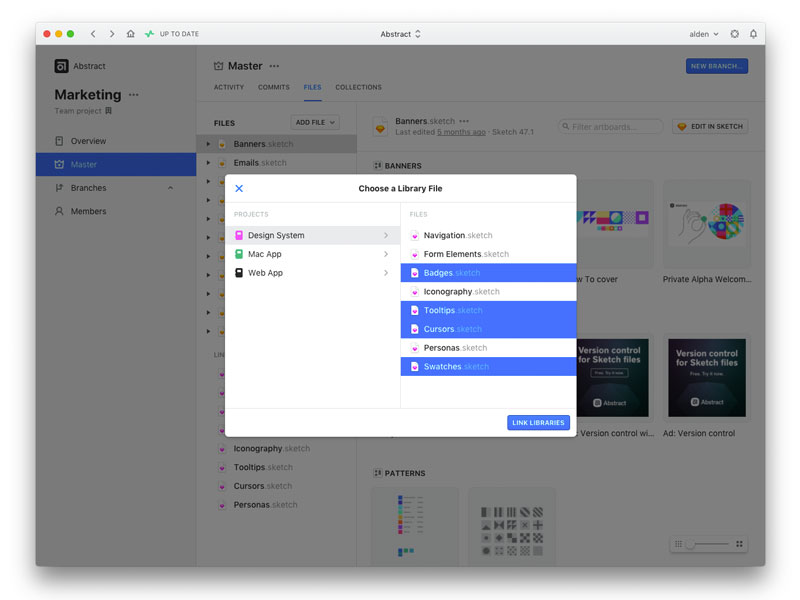Switch to the Activity tab
The image size is (800, 600).
click(x=229, y=87)
